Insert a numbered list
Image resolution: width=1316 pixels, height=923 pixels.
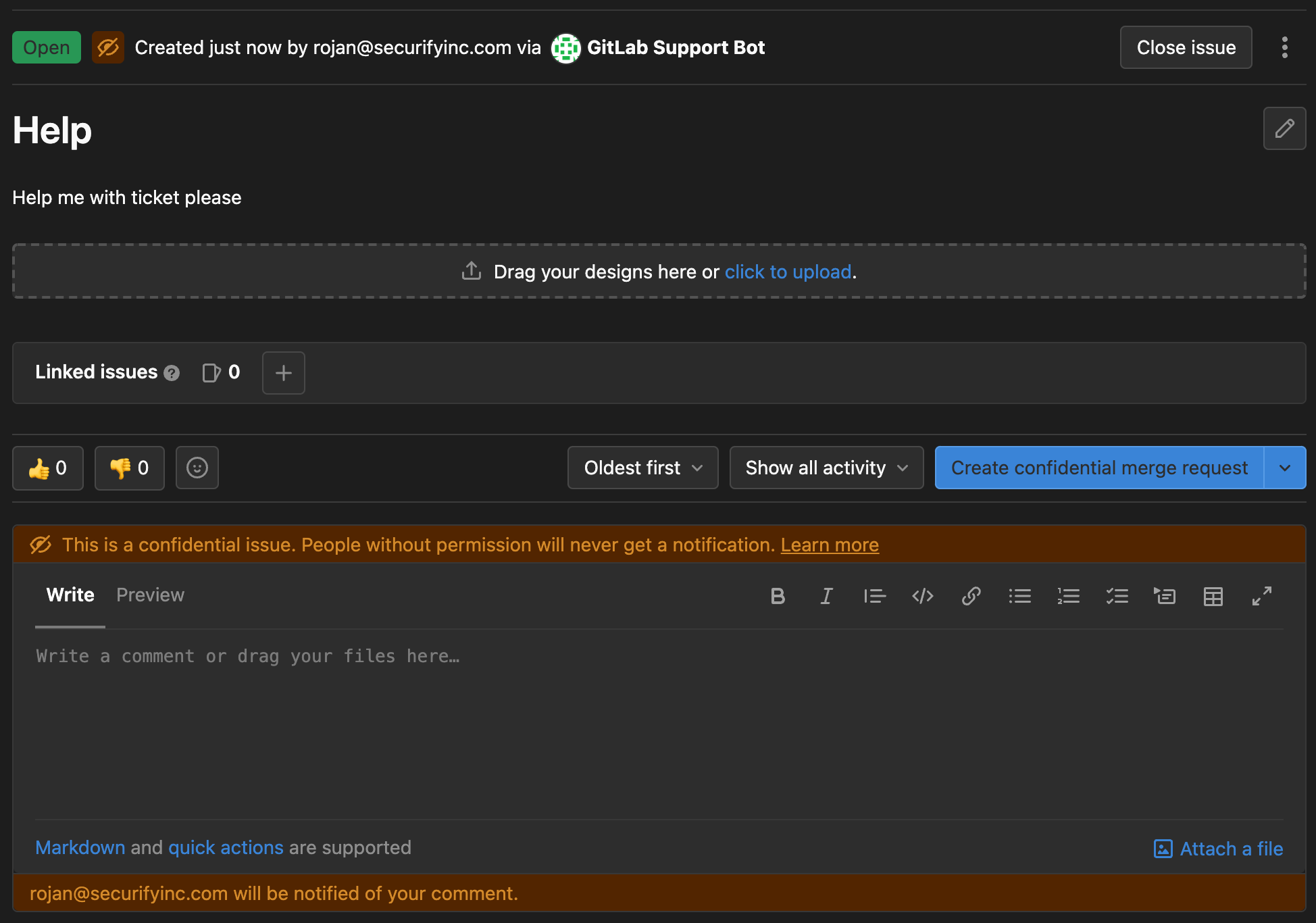(x=1069, y=596)
